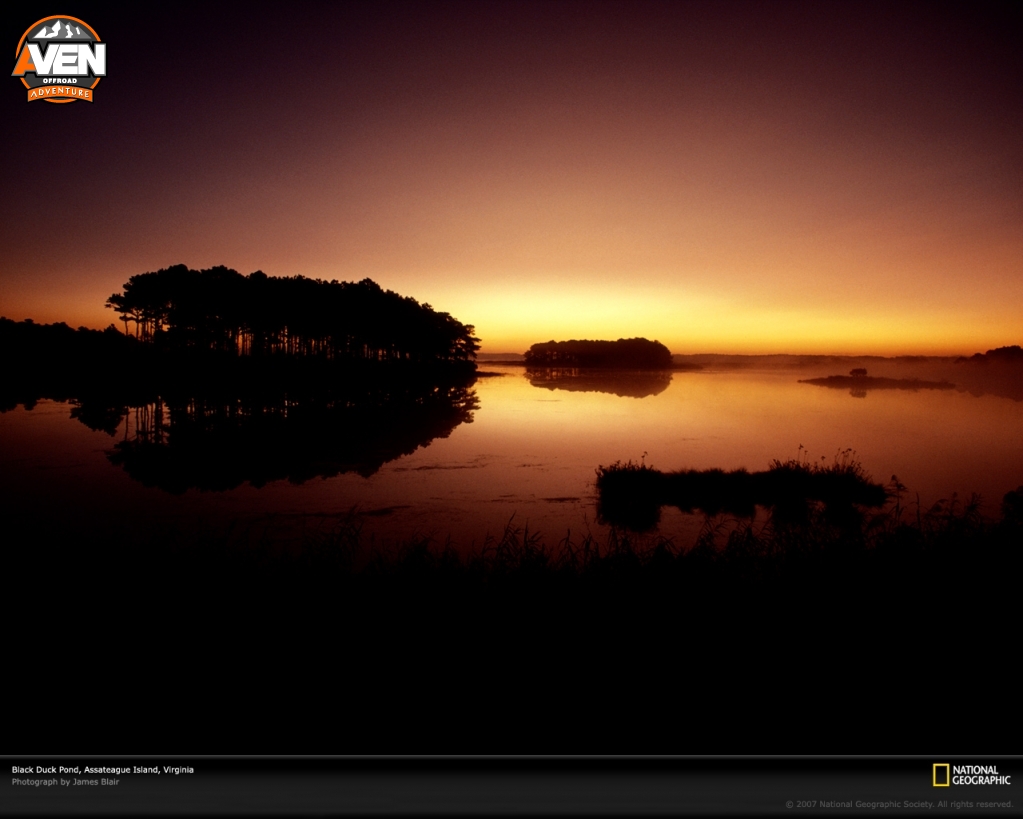Select the 'Photograph by James Blair' credit
This screenshot has width=1023, height=819.
(65, 782)
